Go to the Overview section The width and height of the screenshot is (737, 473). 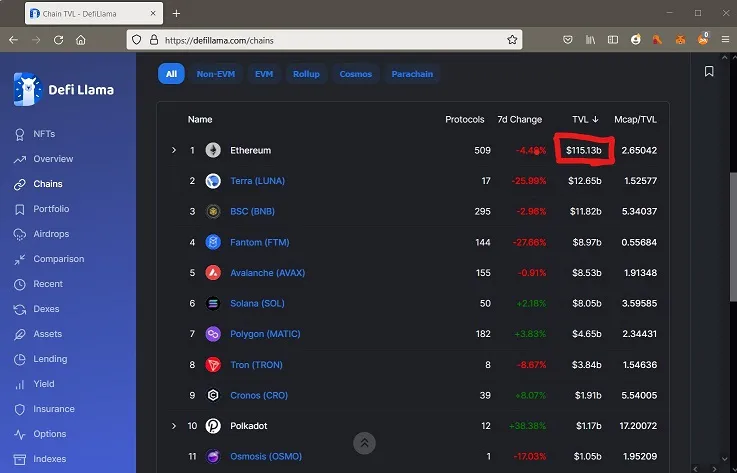pyautogui.click(x=43, y=159)
